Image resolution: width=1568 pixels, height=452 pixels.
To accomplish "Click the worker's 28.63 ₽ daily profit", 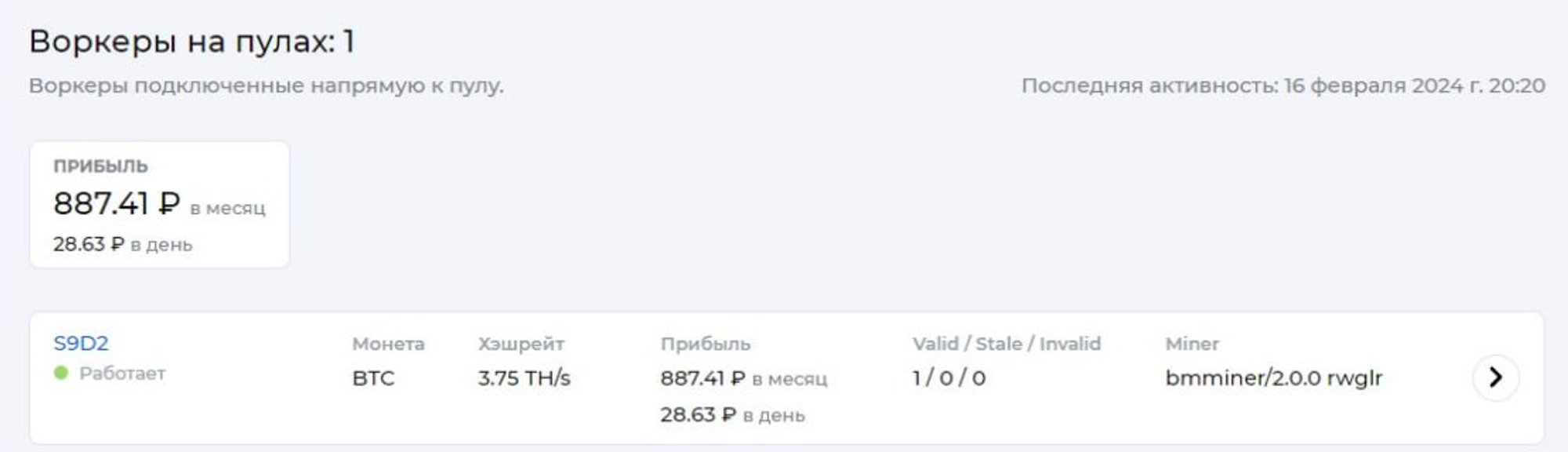I will coord(732,414).
